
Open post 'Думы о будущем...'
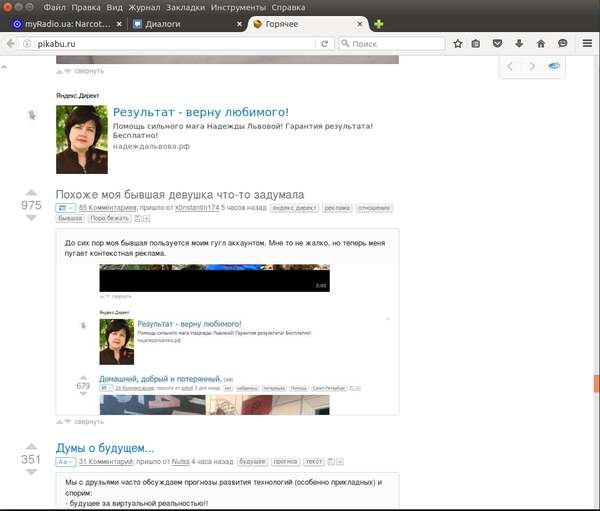pyautogui.click(x=105, y=447)
